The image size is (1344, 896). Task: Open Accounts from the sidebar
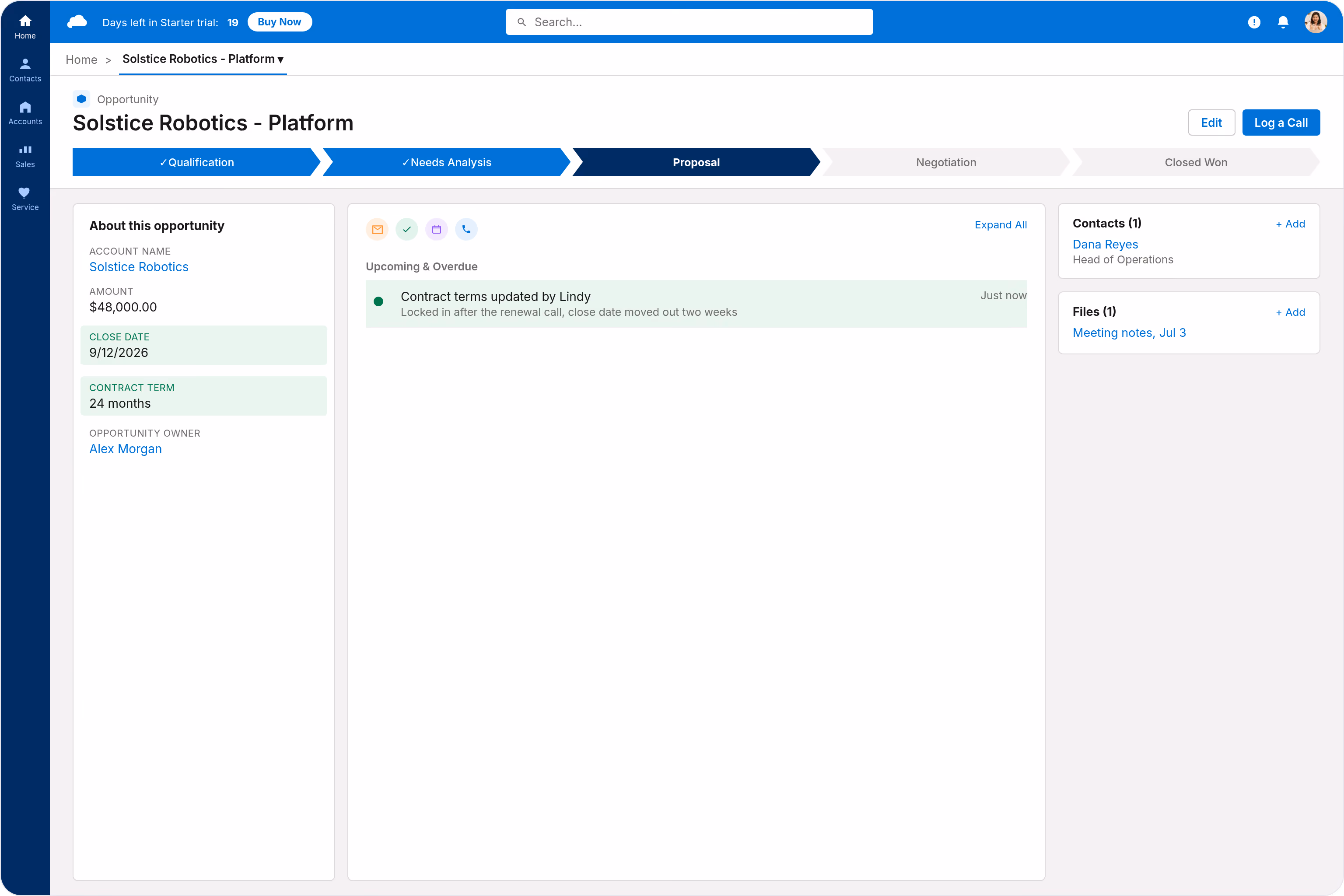[25, 113]
